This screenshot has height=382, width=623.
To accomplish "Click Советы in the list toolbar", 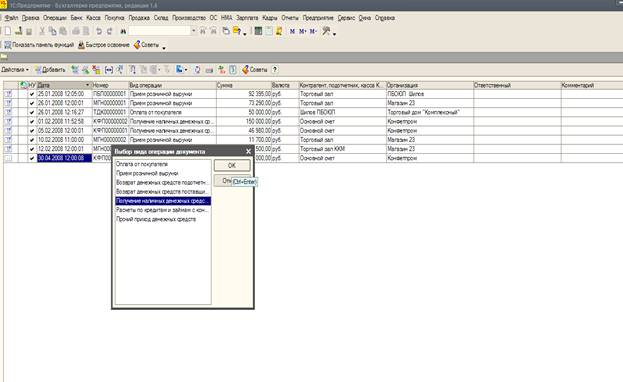I will tap(254, 70).
